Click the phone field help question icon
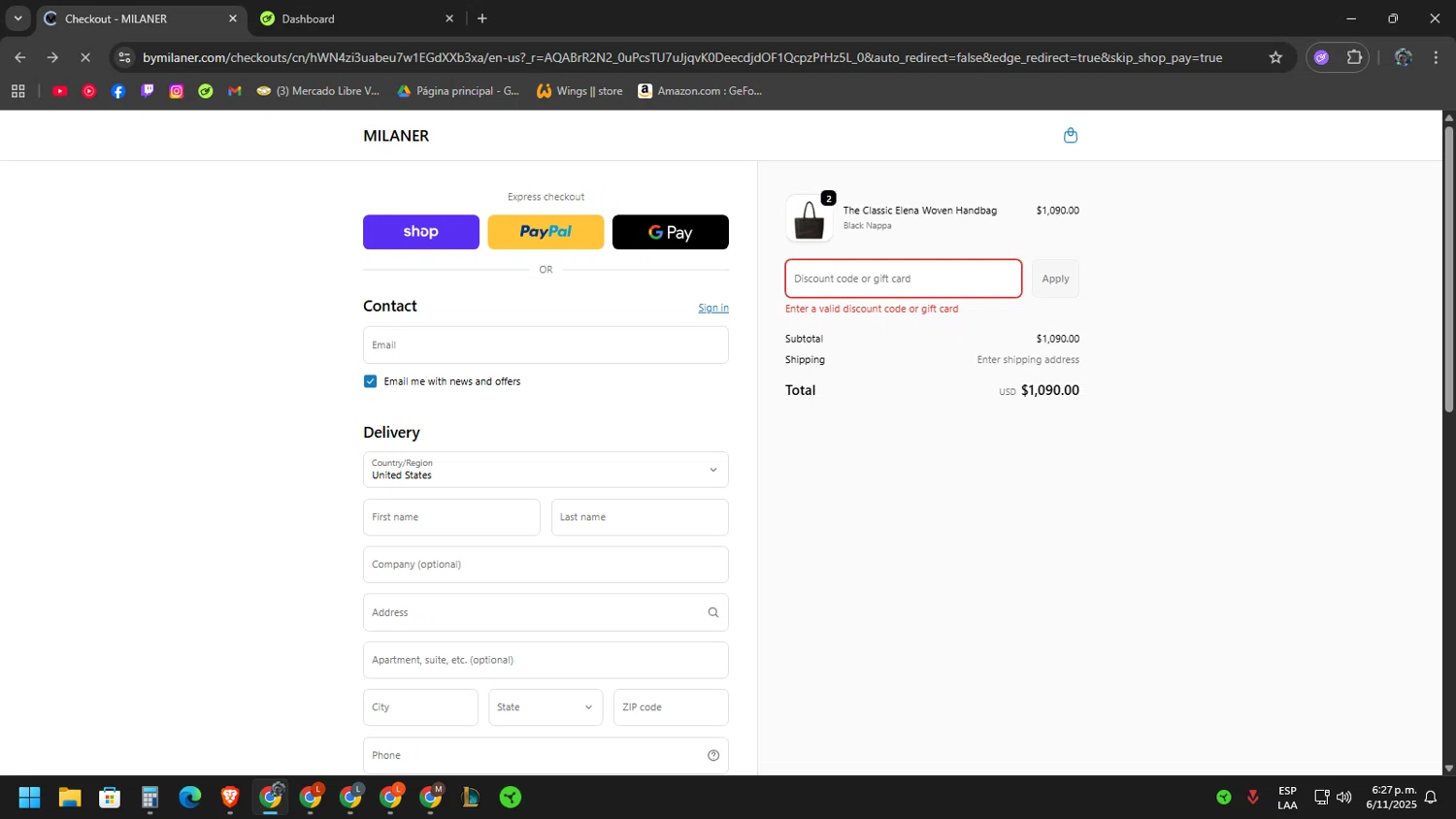 [713, 755]
